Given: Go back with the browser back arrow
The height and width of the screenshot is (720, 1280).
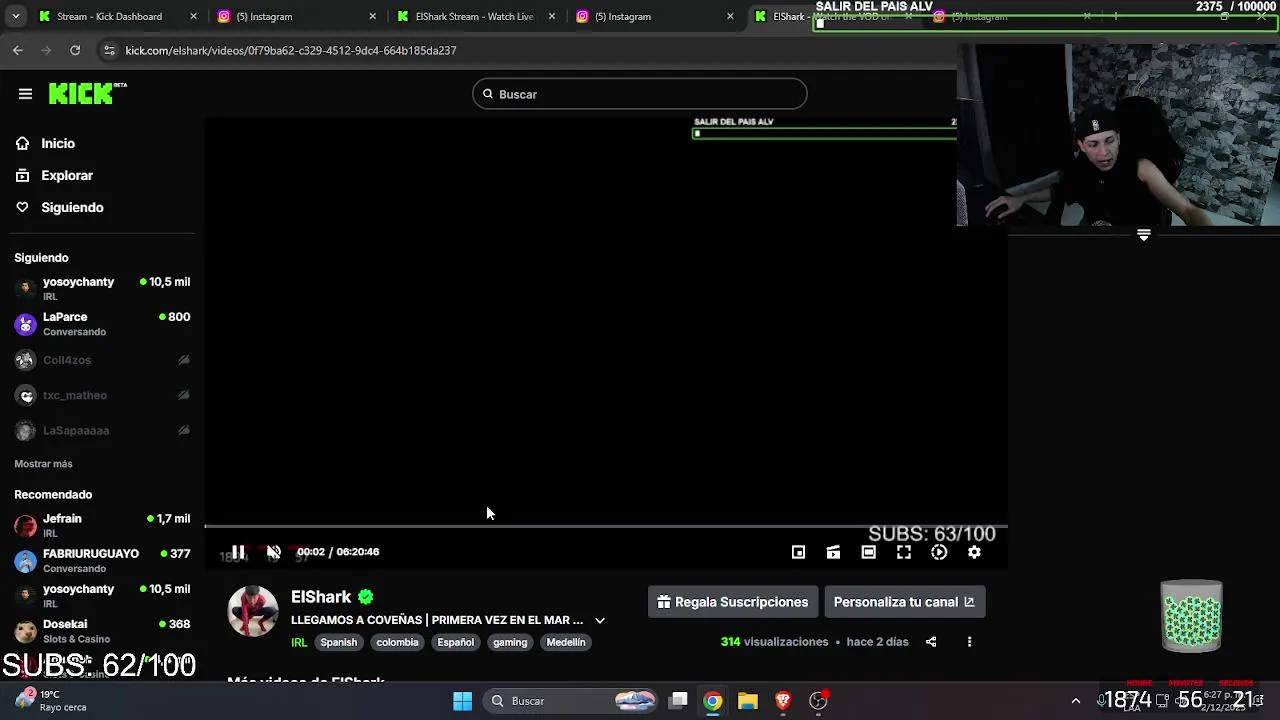Looking at the screenshot, I should (x=18, y=50).
